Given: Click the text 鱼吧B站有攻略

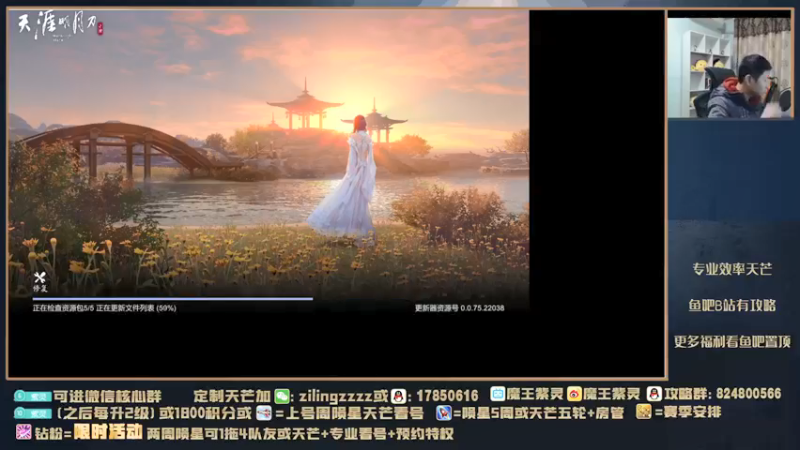Looking at the screenshot, I should [x=732, y=305].
